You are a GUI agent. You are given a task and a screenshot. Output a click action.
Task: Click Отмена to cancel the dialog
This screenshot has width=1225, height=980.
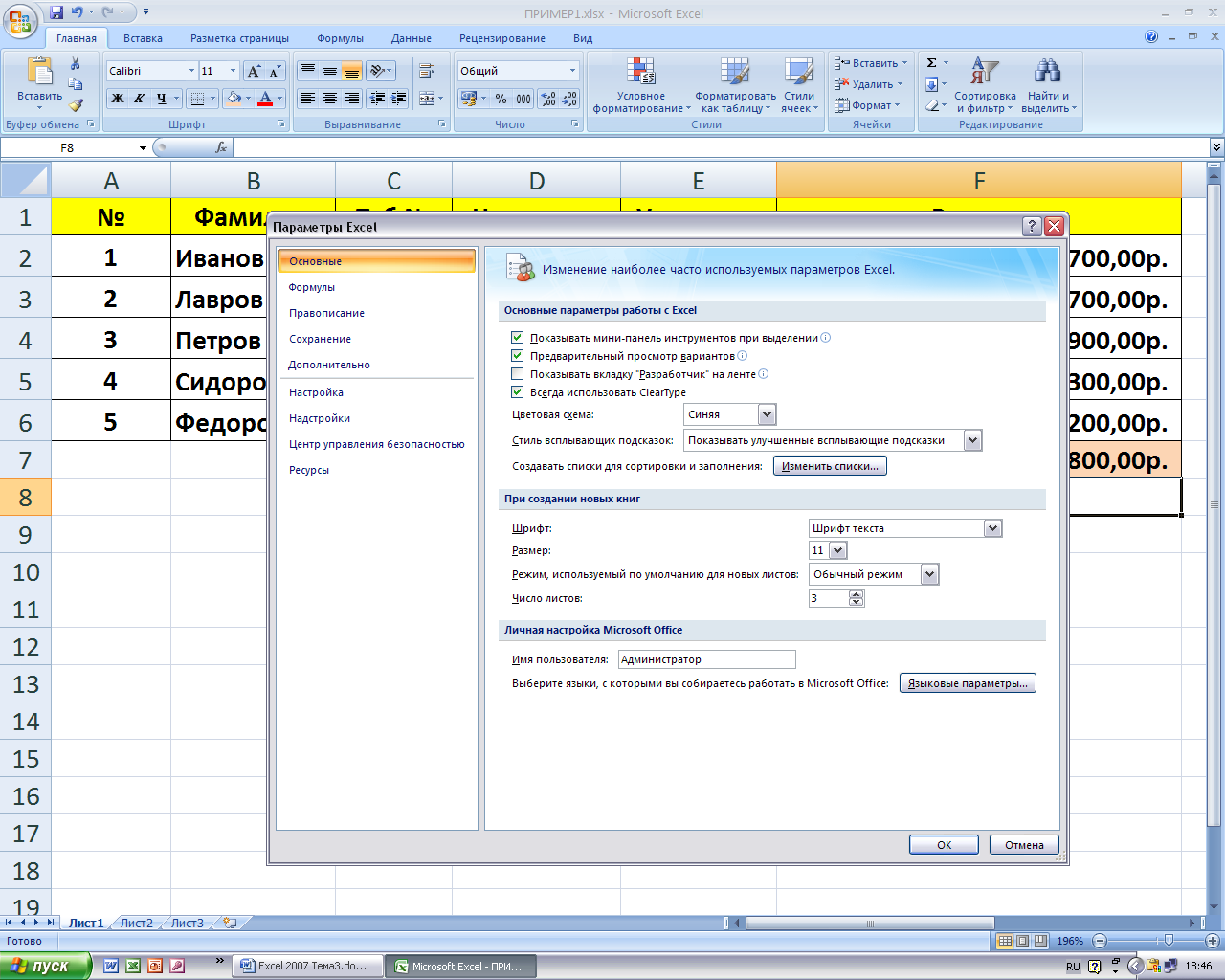point(1024,845)
